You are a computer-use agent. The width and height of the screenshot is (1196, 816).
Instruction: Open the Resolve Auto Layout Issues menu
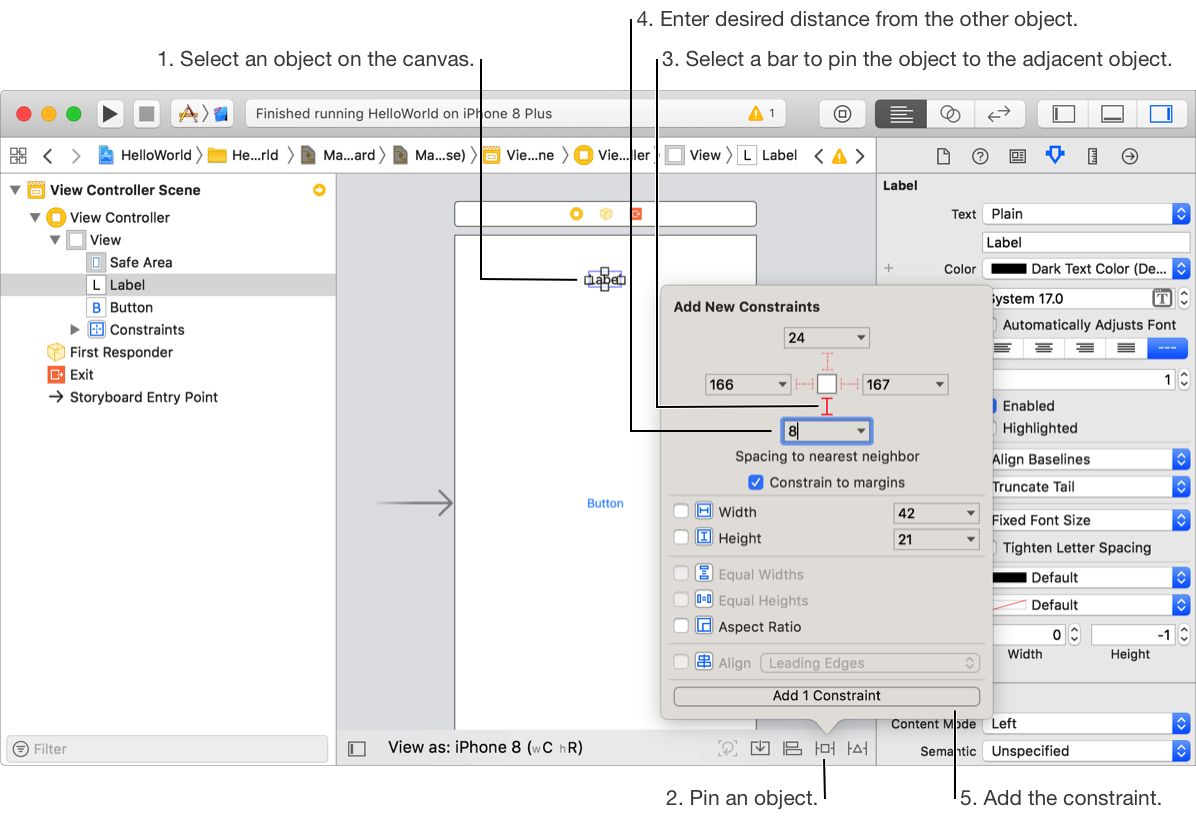coord(857,748)
